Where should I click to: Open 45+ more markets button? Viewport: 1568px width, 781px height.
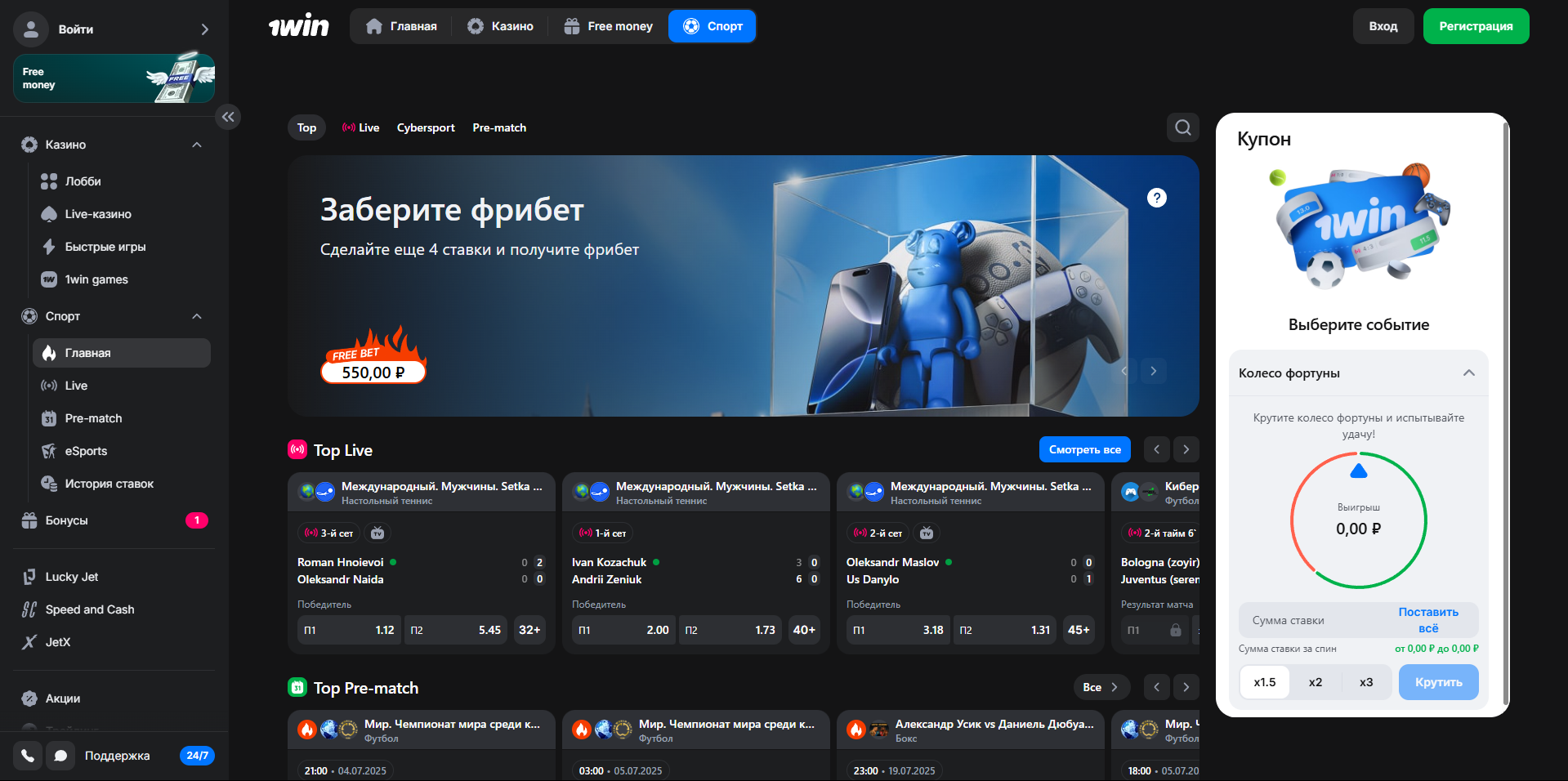1079,630
